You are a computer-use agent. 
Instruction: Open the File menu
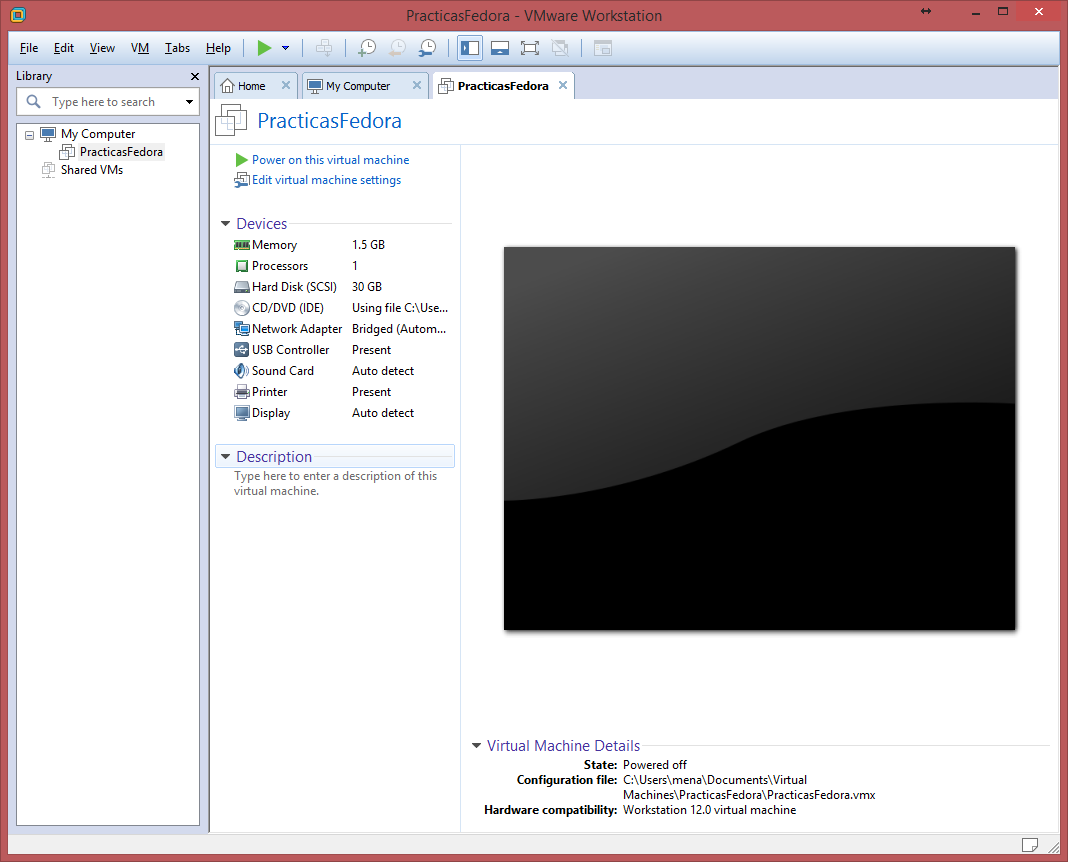coord(29,48)
